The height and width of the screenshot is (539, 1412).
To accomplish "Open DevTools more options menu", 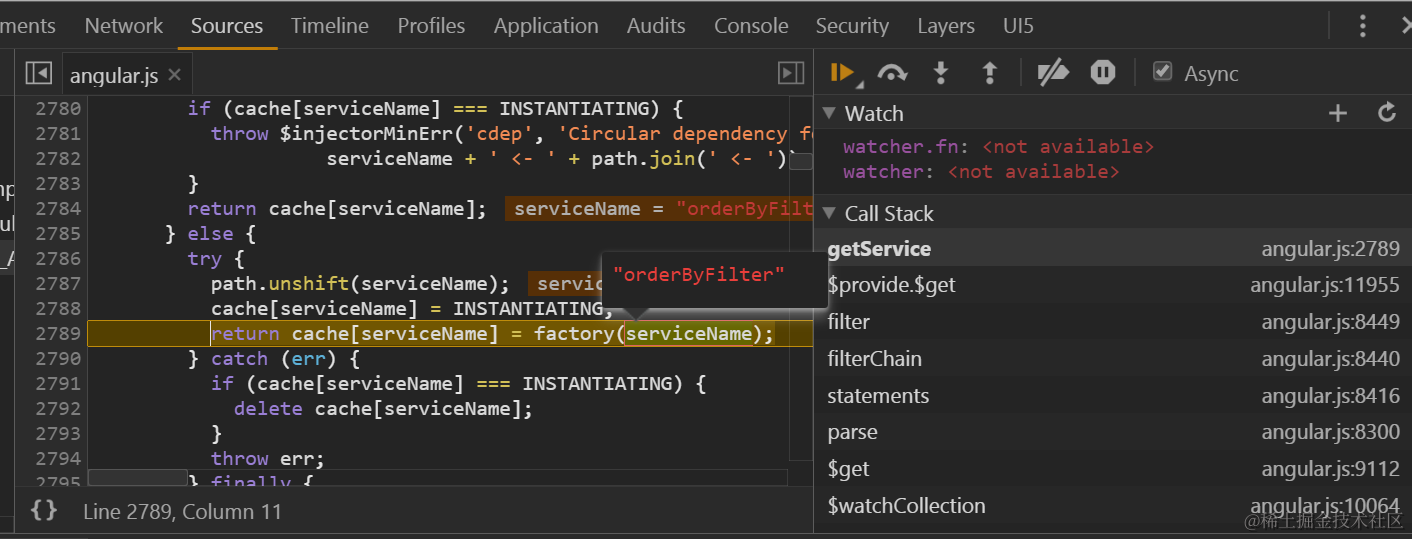I will (1362, 26).
